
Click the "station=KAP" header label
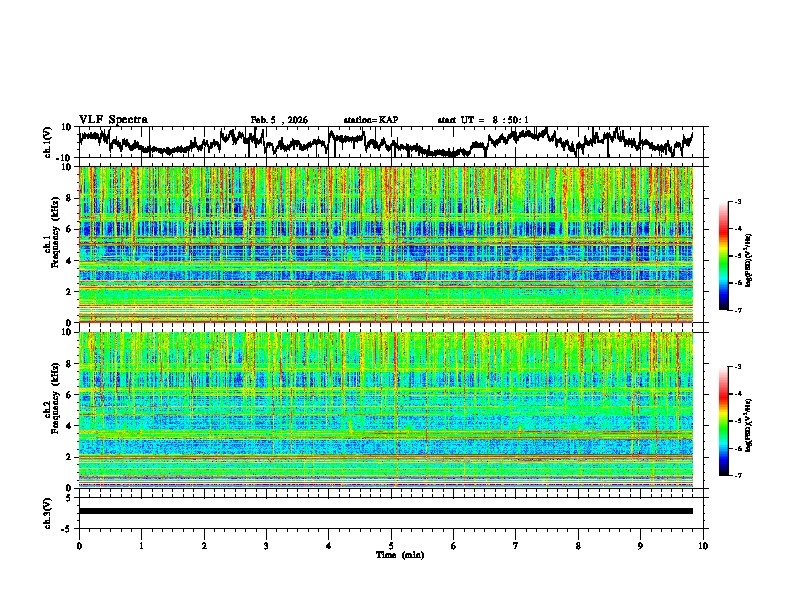click(371, 120)
